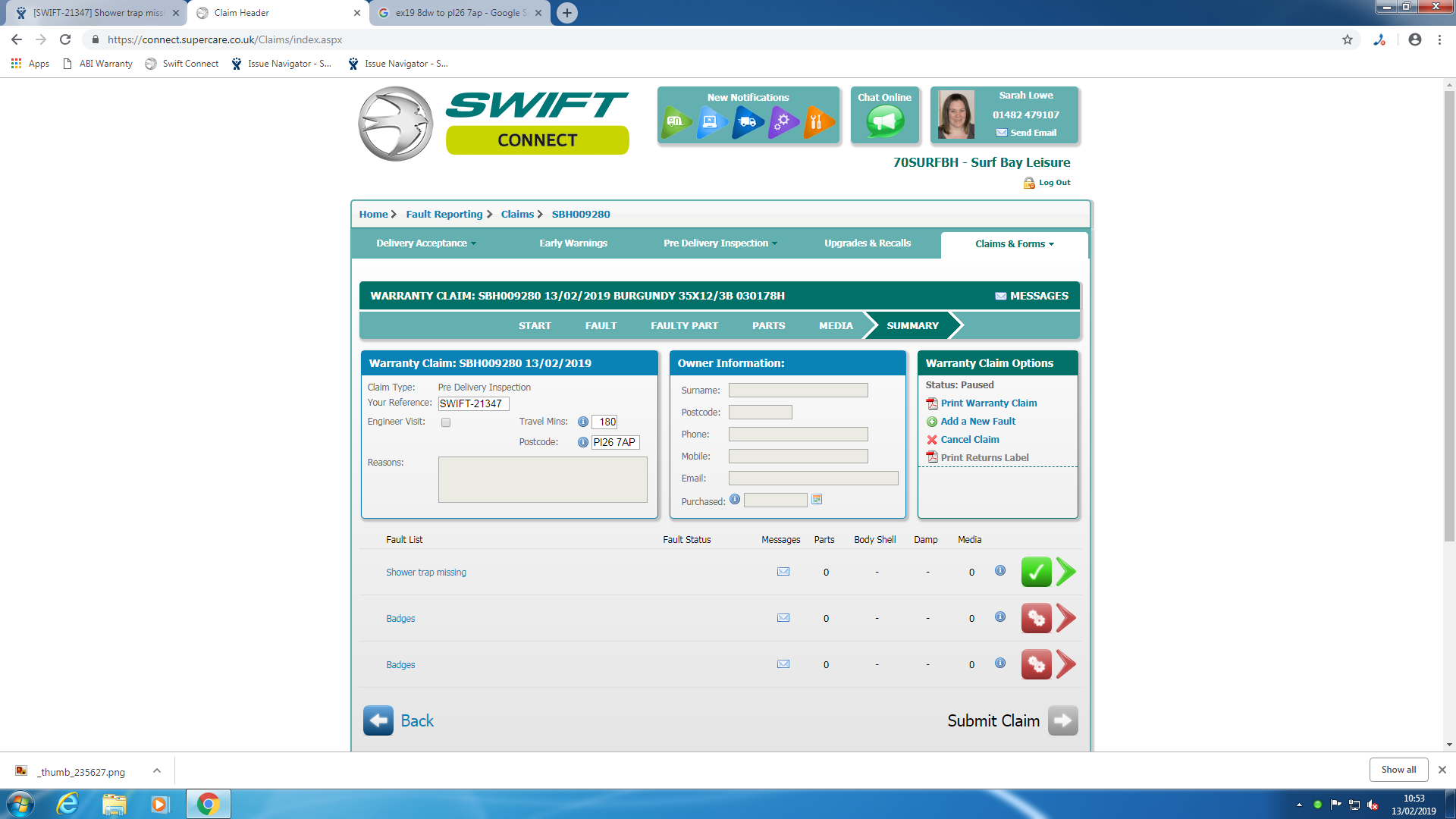Viewport: 1456px width, 819px height.
Task: Click the Cancel Claim link
Action: coord(969,440)
